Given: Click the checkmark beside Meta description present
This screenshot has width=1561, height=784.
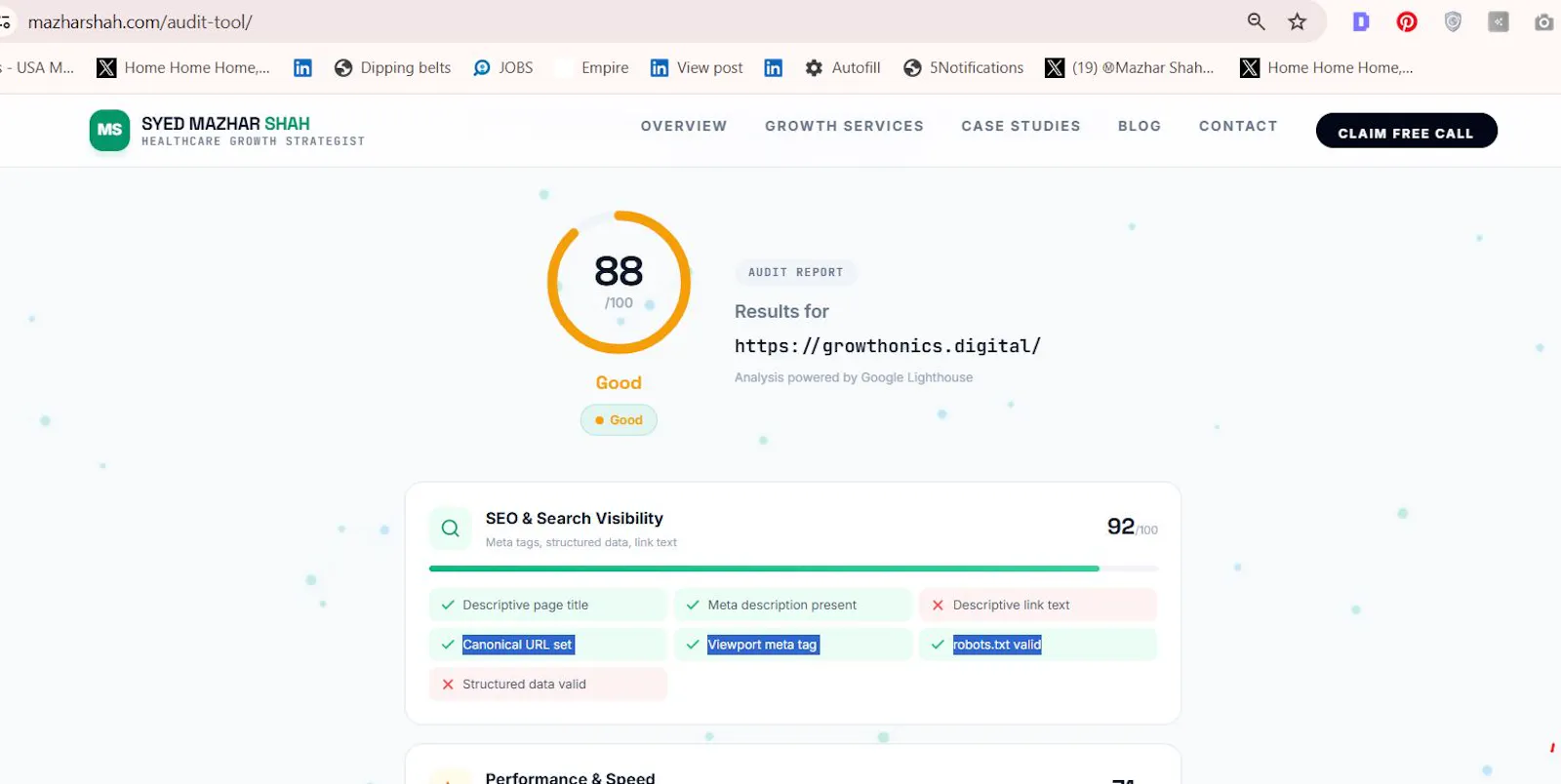Looking at the screenshot, I should 693,605.
